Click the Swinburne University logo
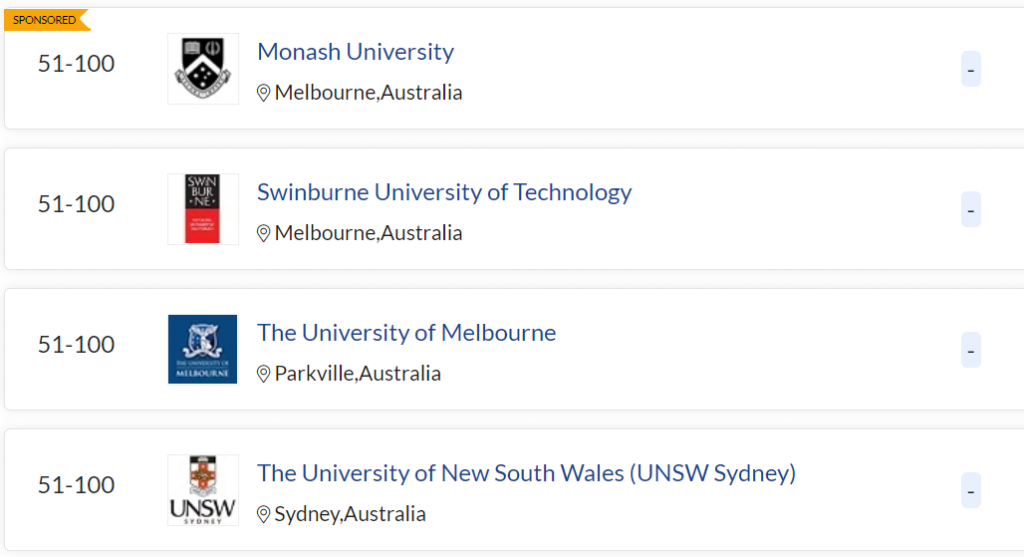Image resolution: width=1024 pixels, height=557 pixels. 203,209
